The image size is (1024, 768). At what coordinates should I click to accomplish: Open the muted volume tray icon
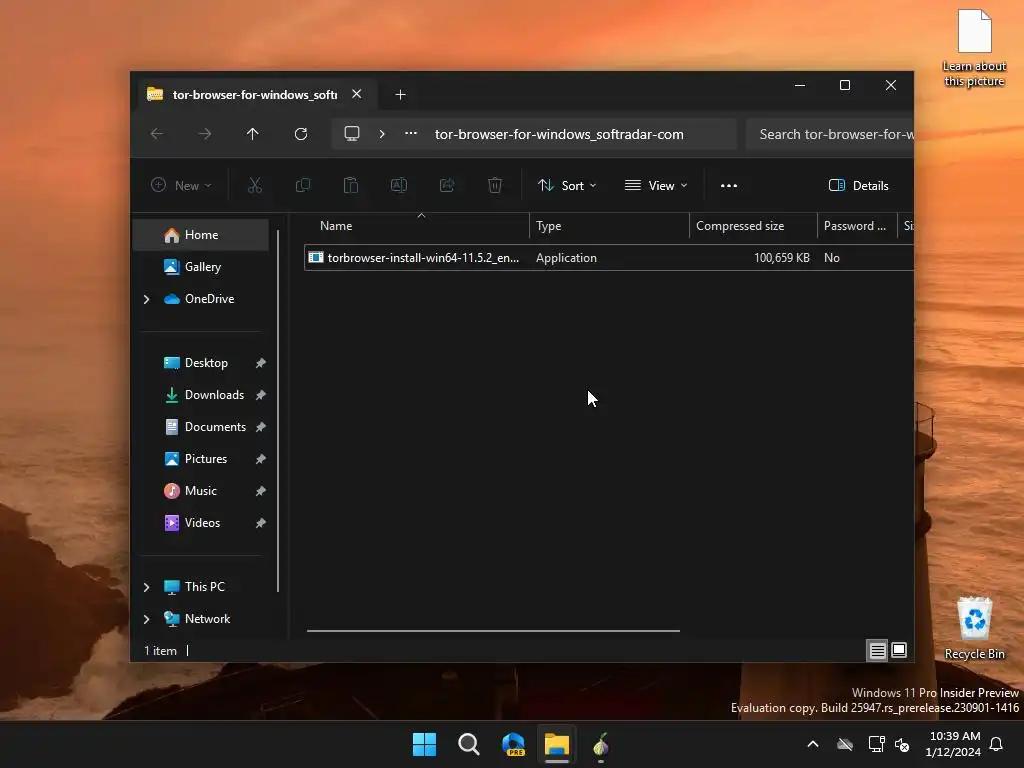(x=903, y=744)
